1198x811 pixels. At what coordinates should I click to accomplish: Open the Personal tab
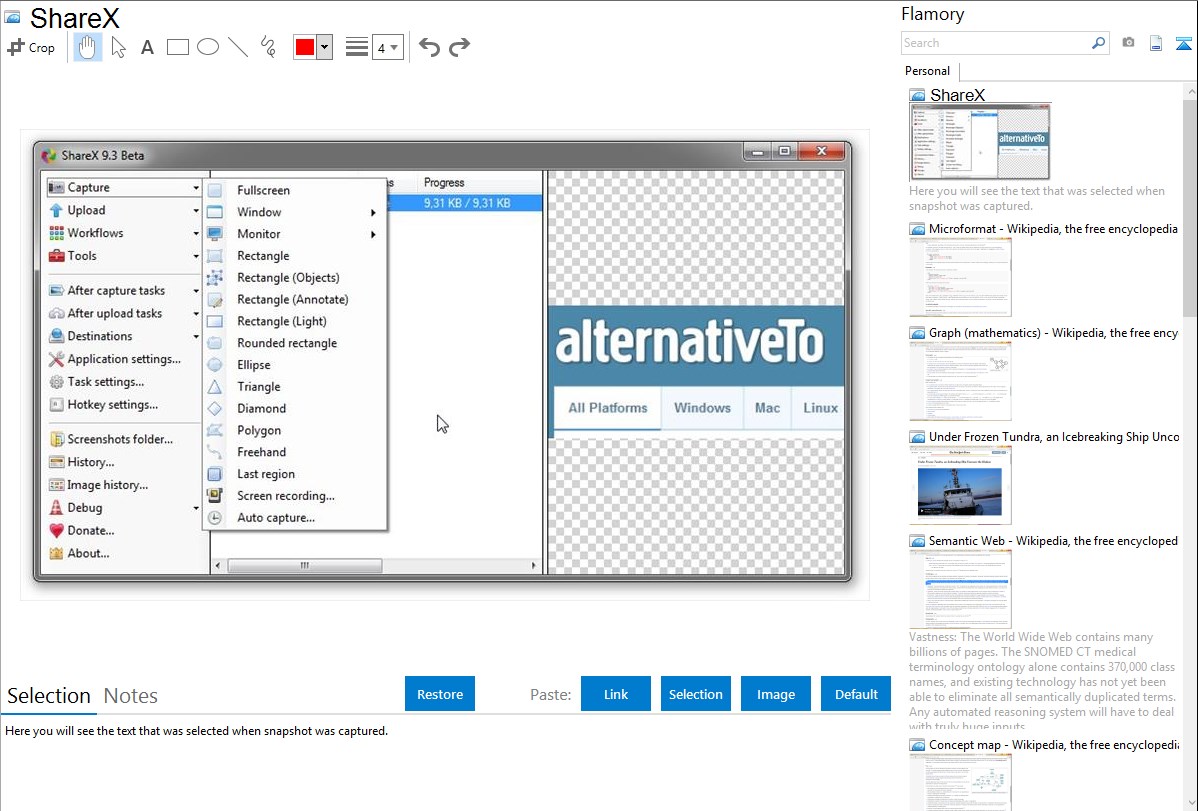point(928,71)
